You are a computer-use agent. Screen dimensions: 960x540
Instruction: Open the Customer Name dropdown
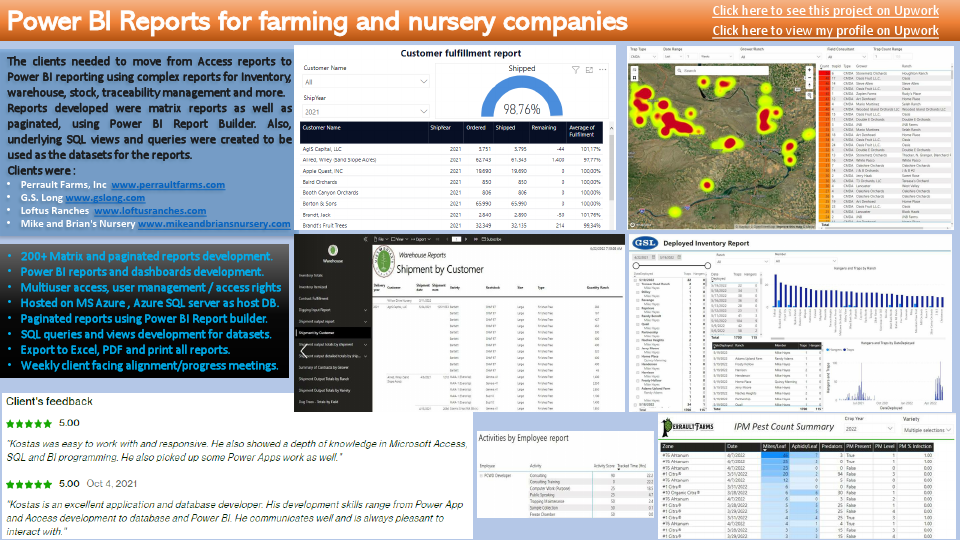pos(365,81)
